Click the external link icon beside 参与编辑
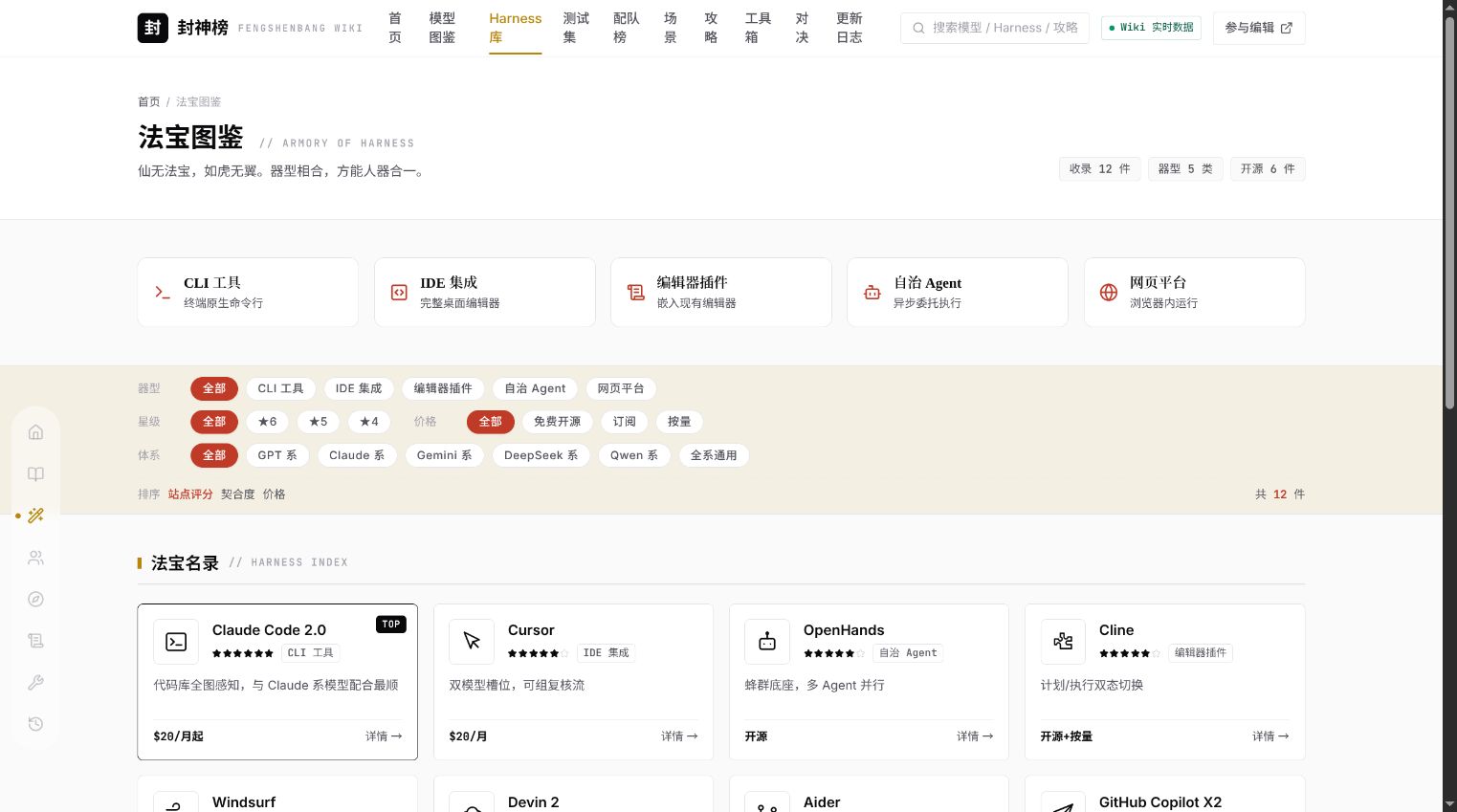The width and height of the screenshot is (1457, 812). tap(1287, 28)
